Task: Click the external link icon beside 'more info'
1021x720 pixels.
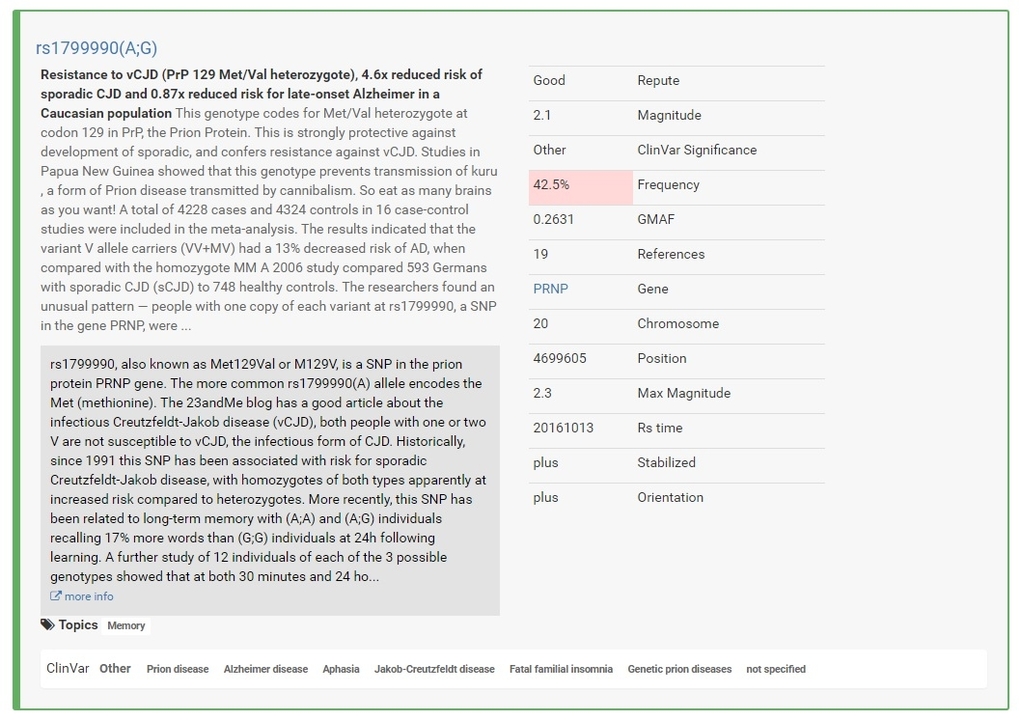Action: coord(56,596)
